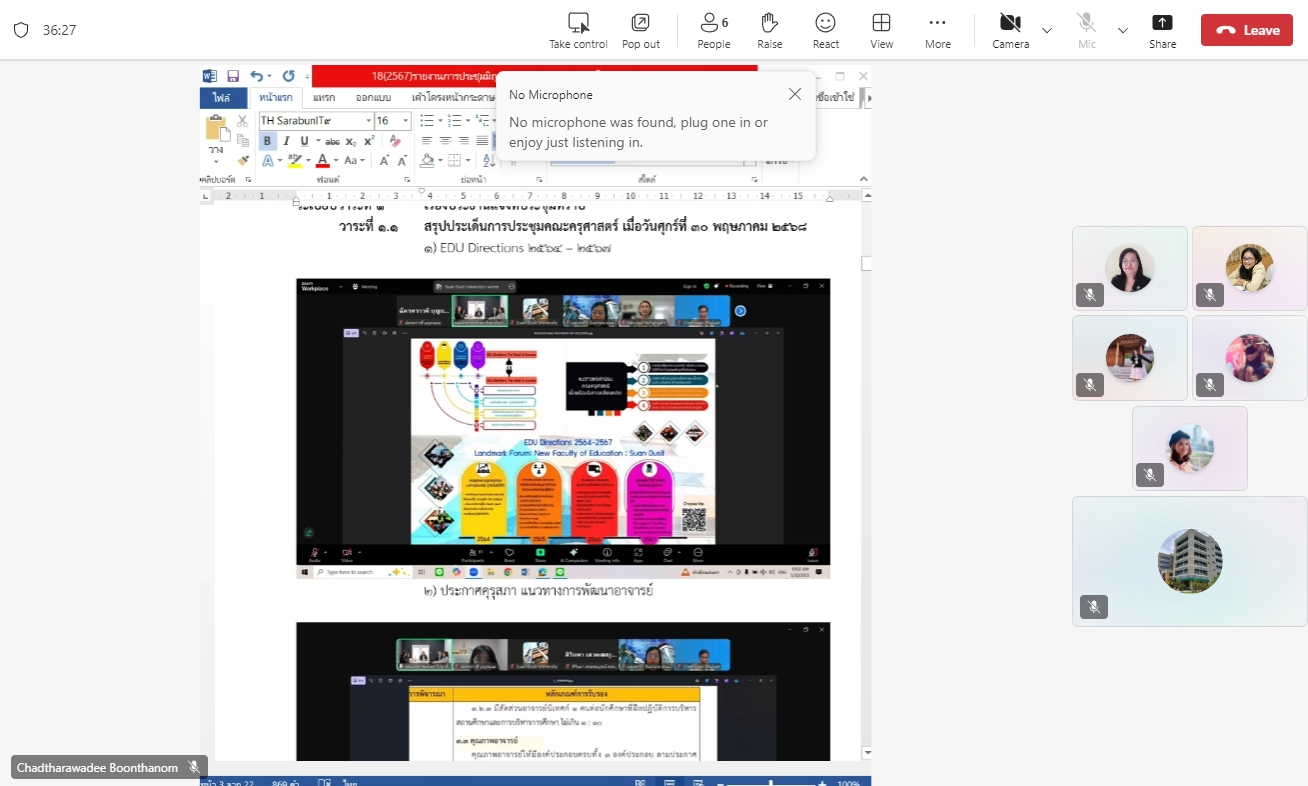Toggle the Mic mute button
1308x786 pixels.
tap(1086, 23)
